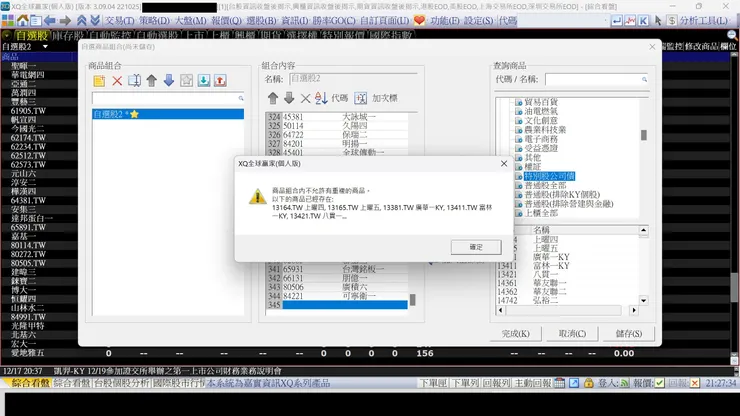Click the double up chevron icon
This screenshot has width=740, height=416.
(82, 21)
